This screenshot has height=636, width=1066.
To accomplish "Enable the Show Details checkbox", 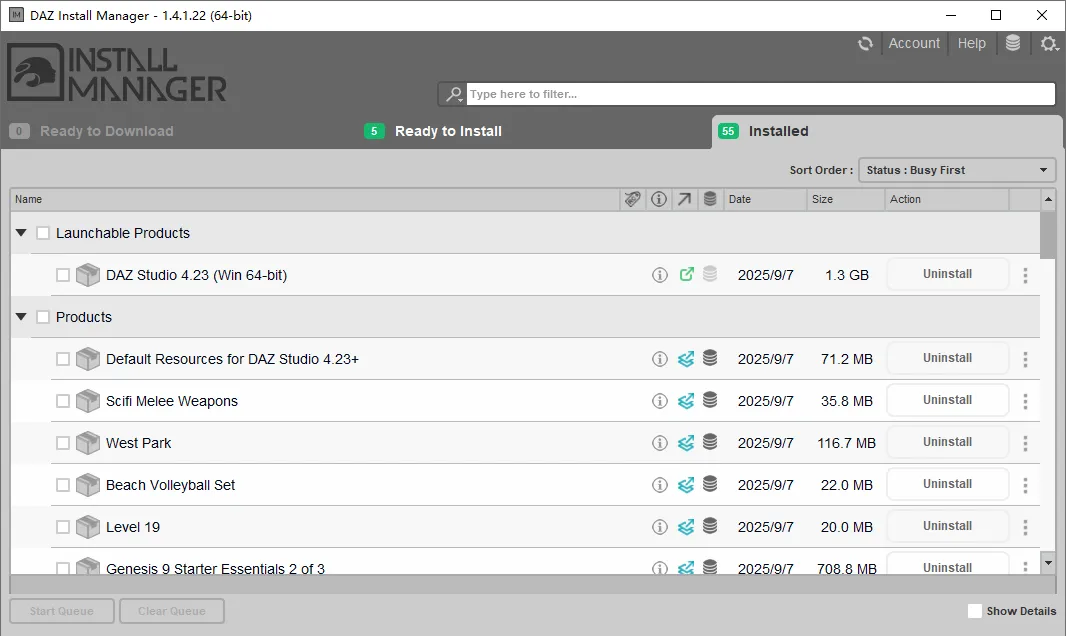I will [975, 611].
